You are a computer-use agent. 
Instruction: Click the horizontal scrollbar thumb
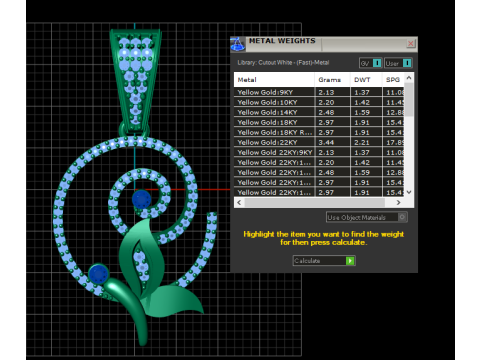point(315,202)
